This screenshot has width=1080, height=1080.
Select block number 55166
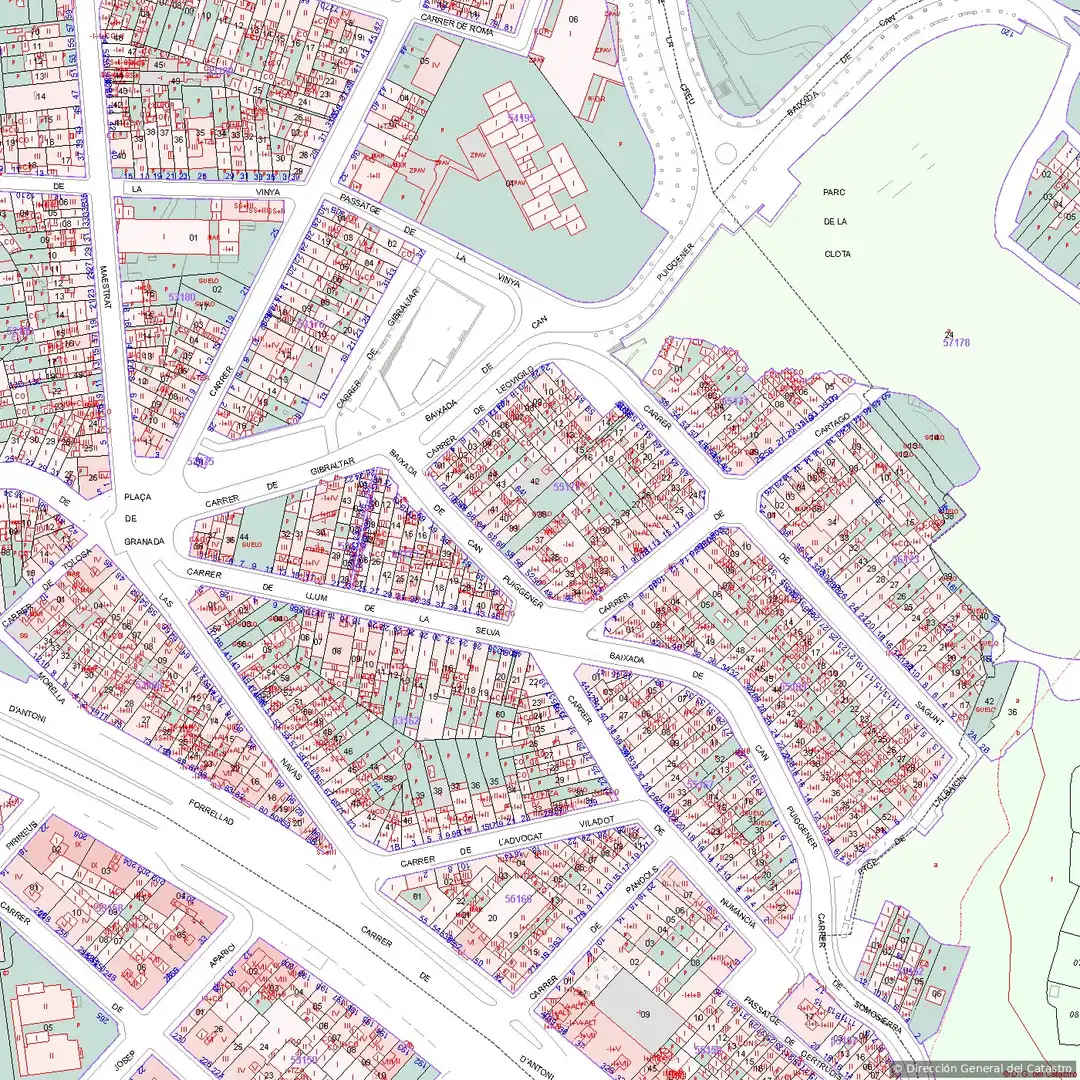518,899
